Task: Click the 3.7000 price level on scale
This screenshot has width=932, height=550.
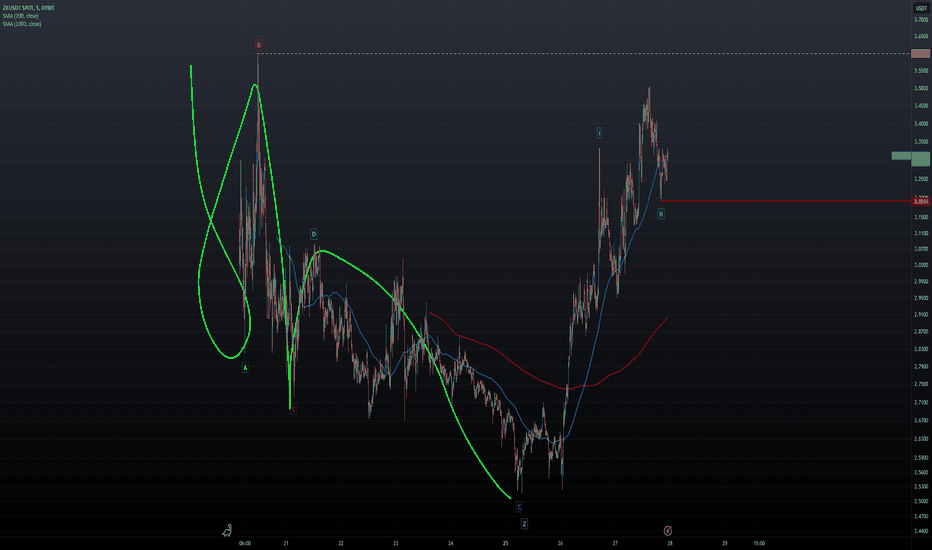Action: coord(921,20)
